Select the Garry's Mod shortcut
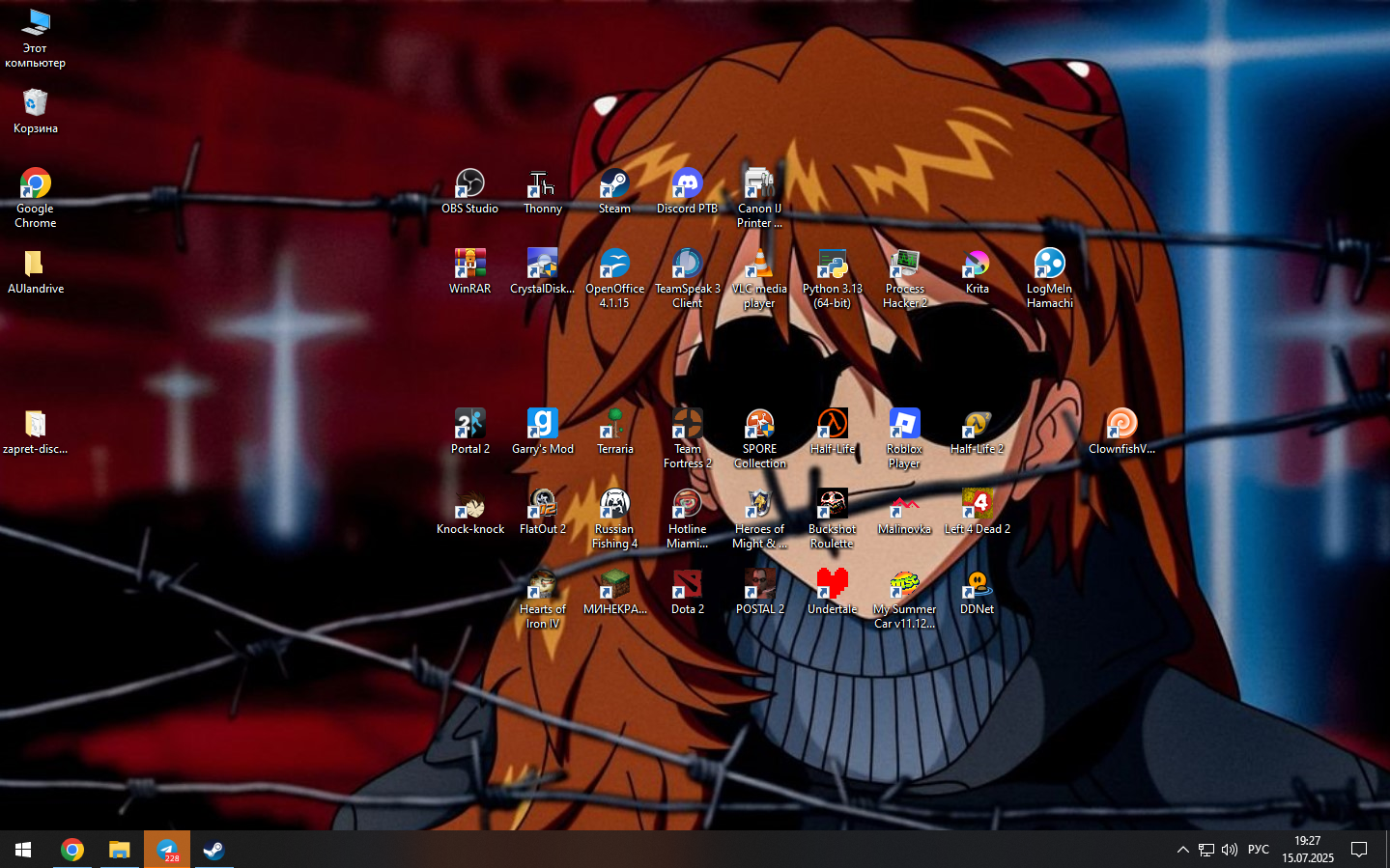 [543, 432]
